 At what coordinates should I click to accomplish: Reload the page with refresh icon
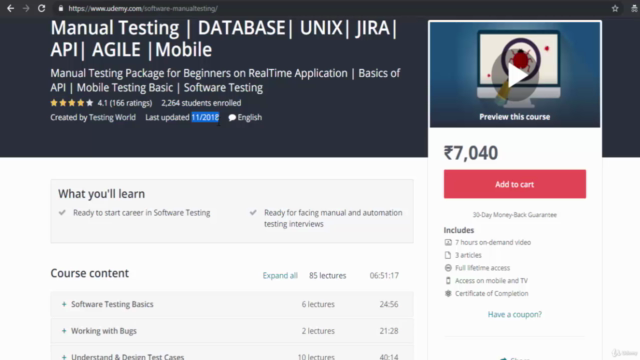pyautogui.click(x=41, y=8)
